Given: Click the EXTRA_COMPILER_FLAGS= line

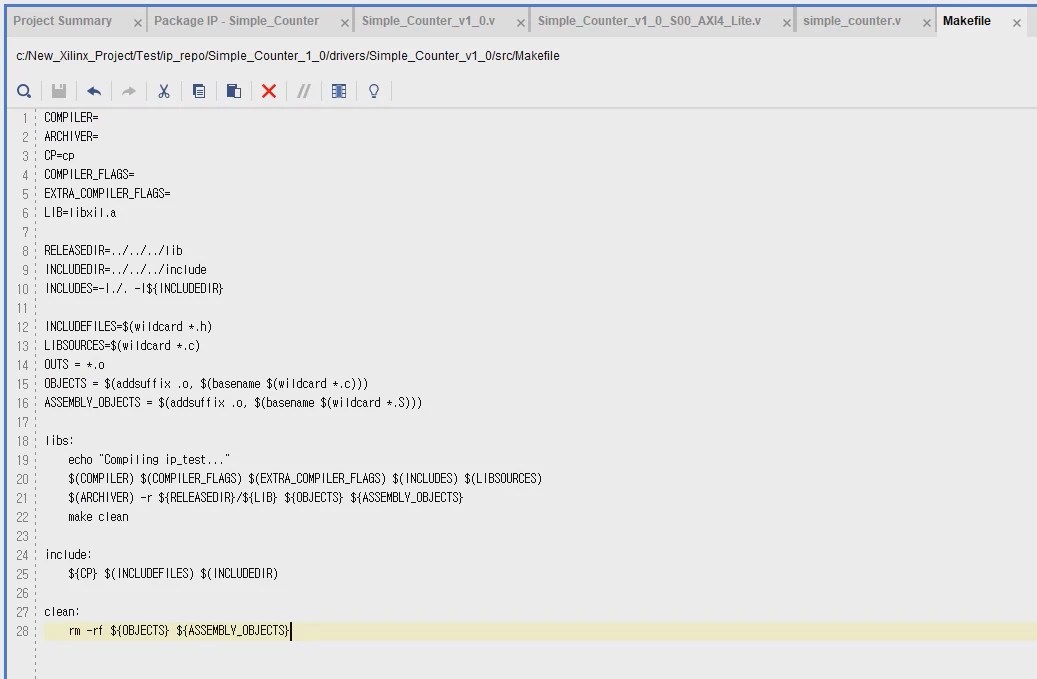Looking at the screenshot, I should [x=107, y=194].
